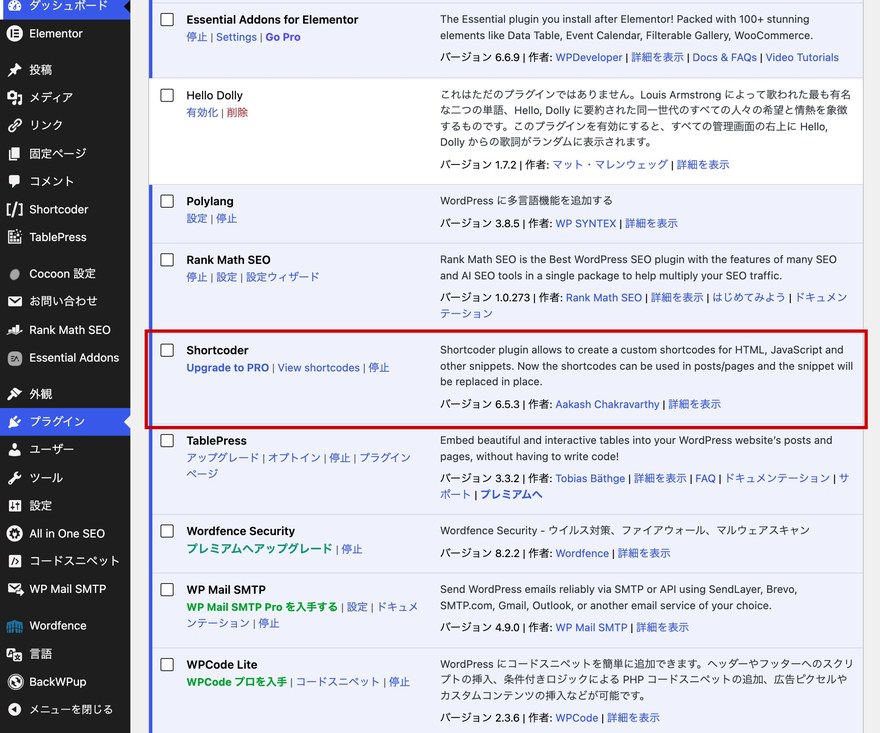The height and width of the screenshot is (733, 880).
Task: Click 有効化 to activate Hello Dolly
Action: click(x=202, y=113)
